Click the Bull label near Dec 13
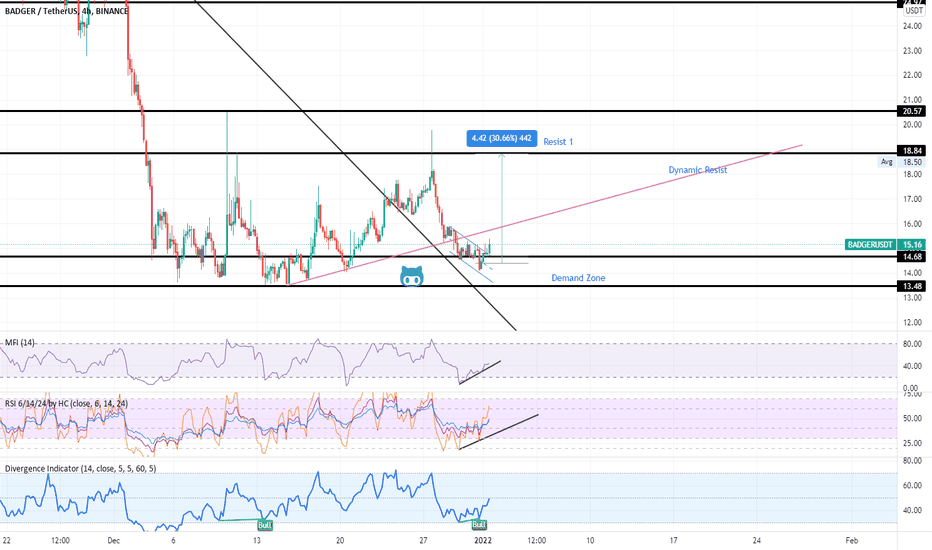Viewport: 932px width, 550px height. pos(265,525)
